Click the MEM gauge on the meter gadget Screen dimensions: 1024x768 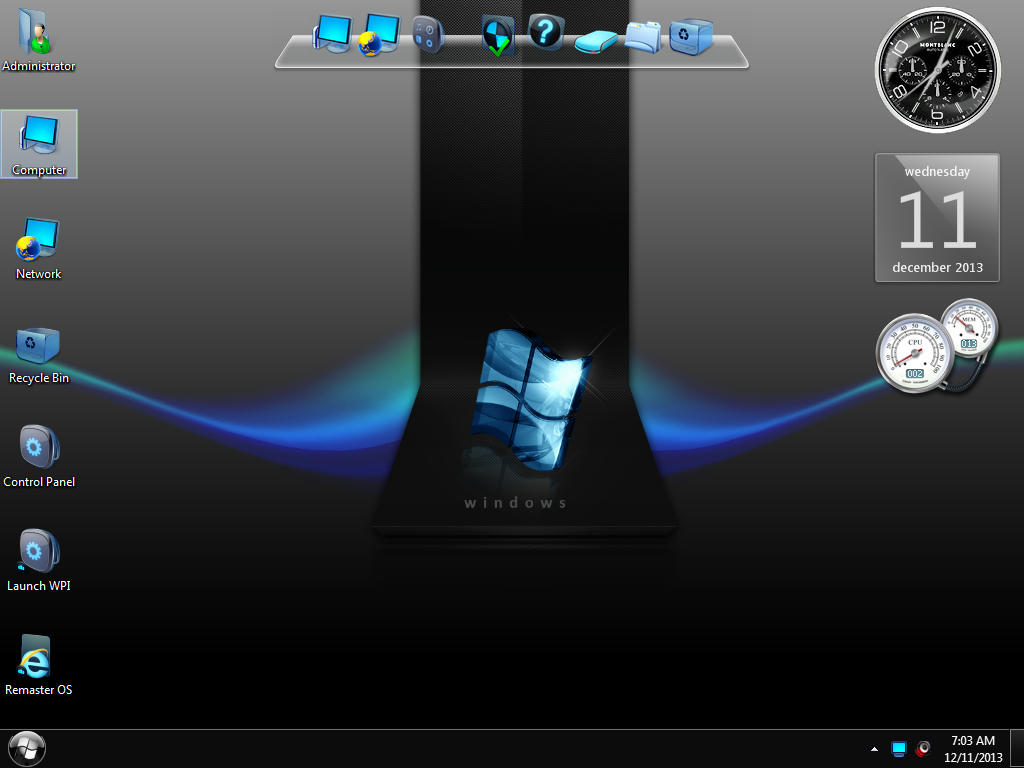tap(969, 328)
